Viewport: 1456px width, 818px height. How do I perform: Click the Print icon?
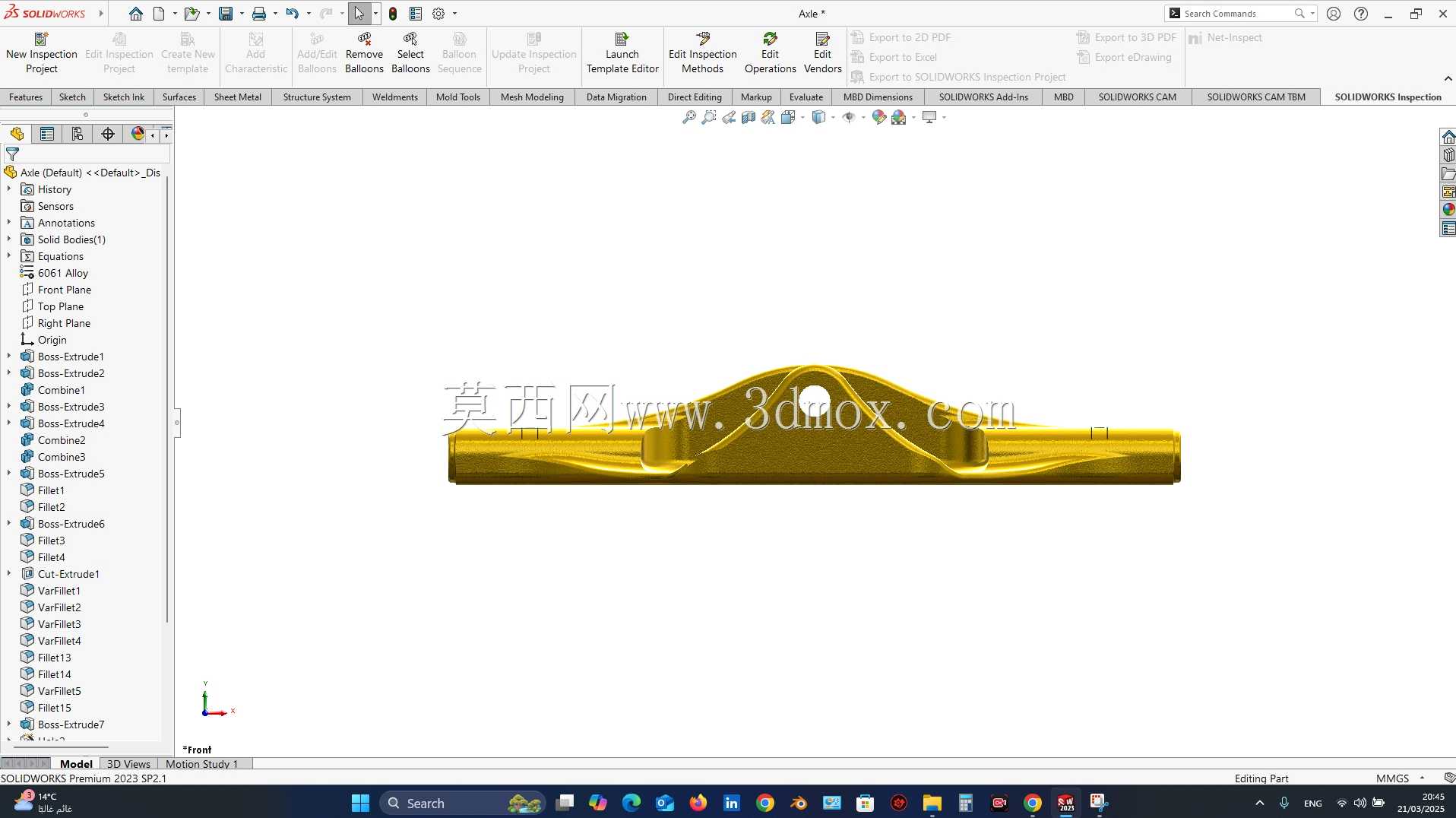259,14
